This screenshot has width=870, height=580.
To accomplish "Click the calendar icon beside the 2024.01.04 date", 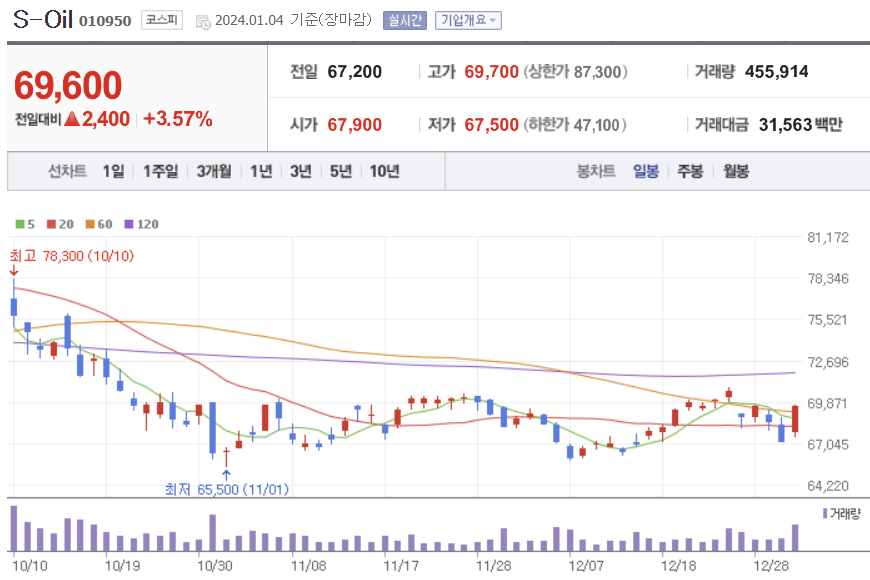I will [204, 18].
